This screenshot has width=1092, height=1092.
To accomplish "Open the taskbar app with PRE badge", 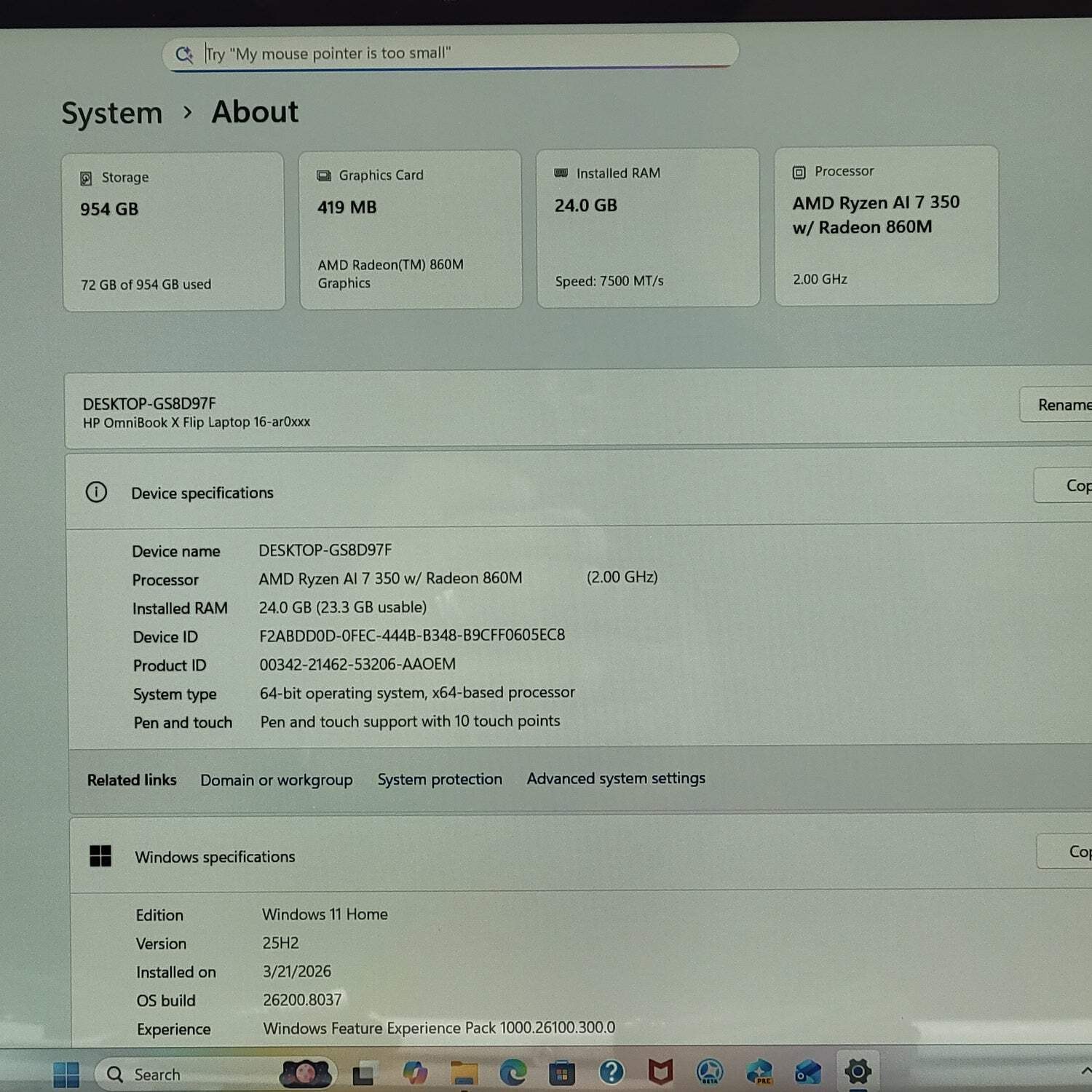I will [x=759, y=1072].
